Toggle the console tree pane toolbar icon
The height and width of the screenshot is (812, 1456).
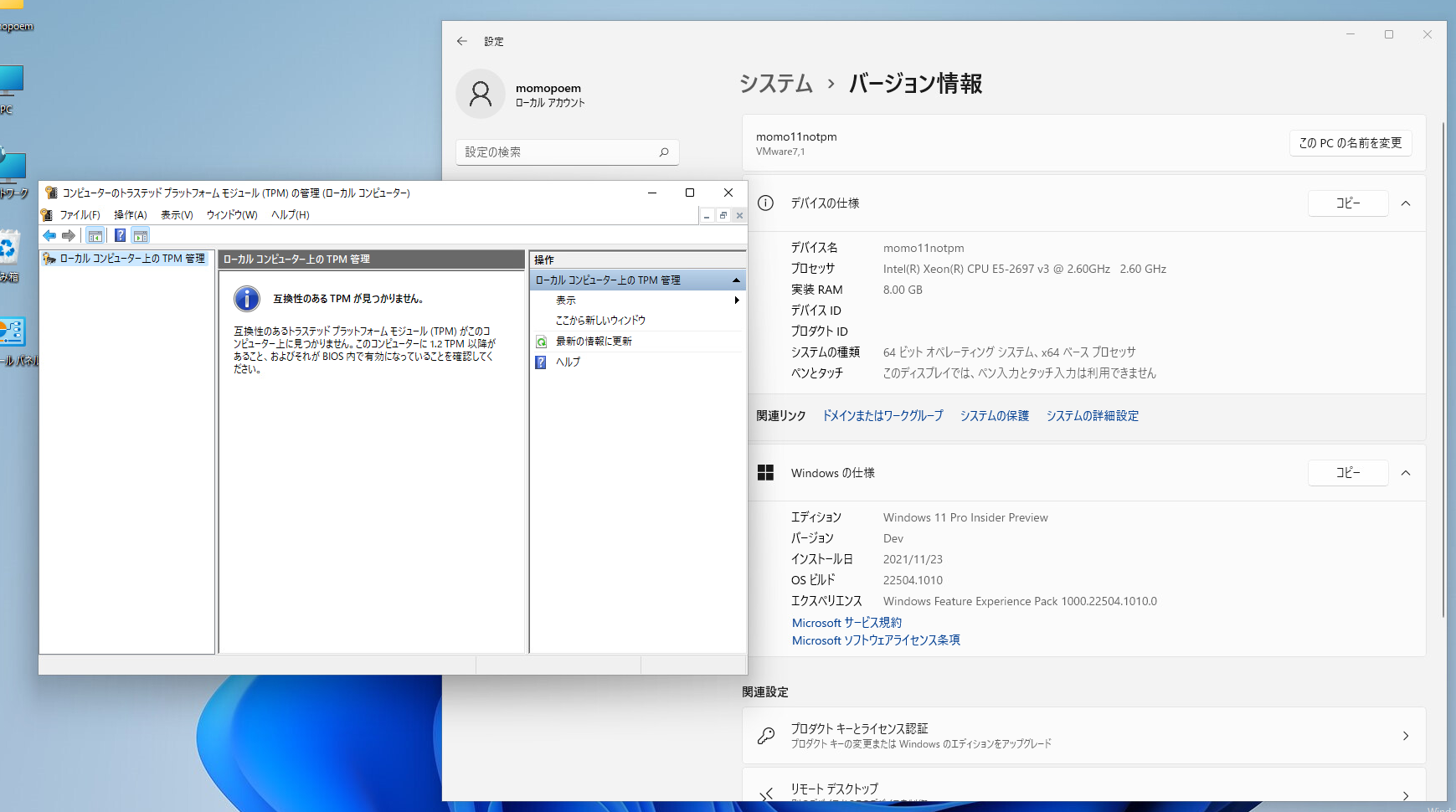click(95, 236)
